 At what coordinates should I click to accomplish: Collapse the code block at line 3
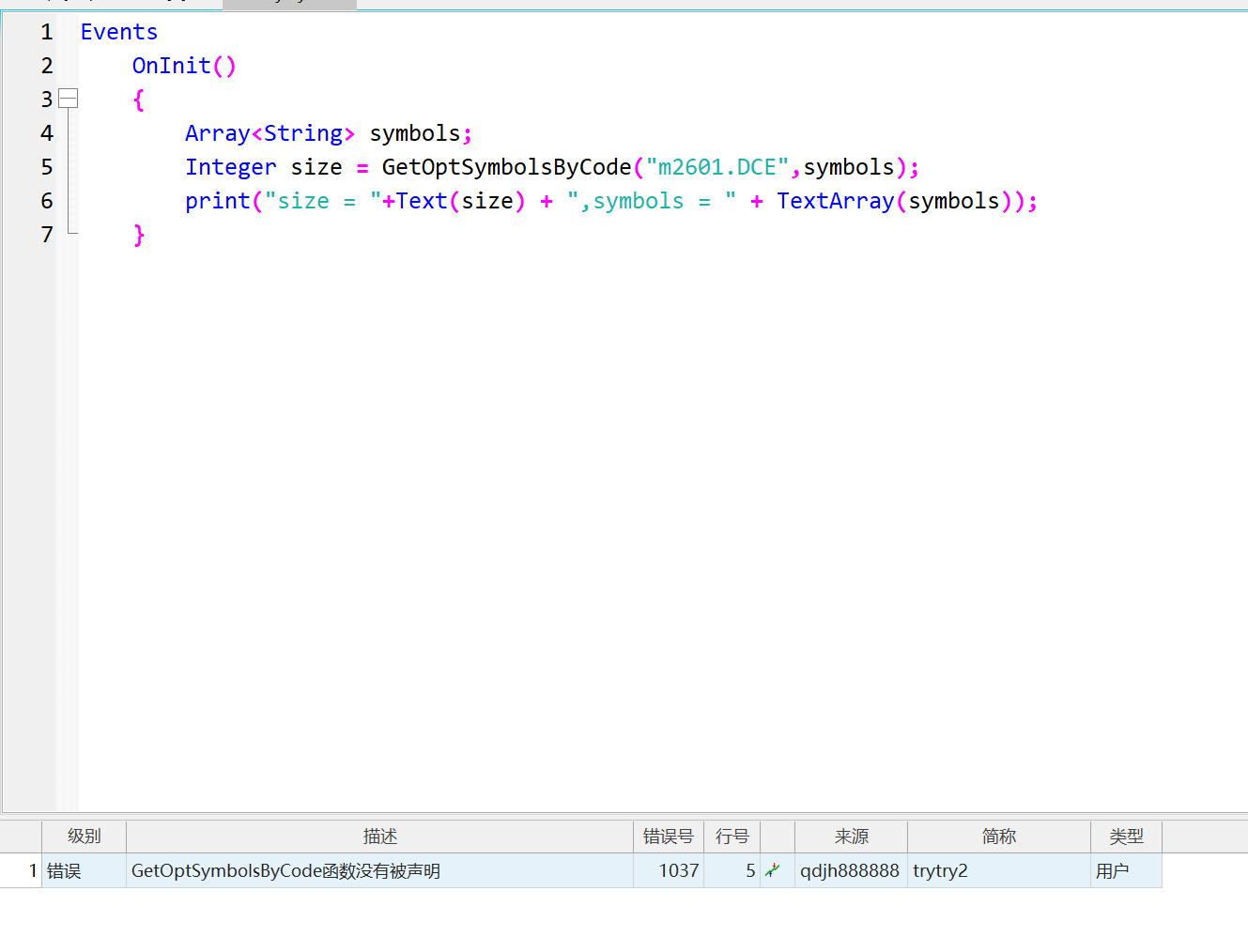tap(68, 99)
